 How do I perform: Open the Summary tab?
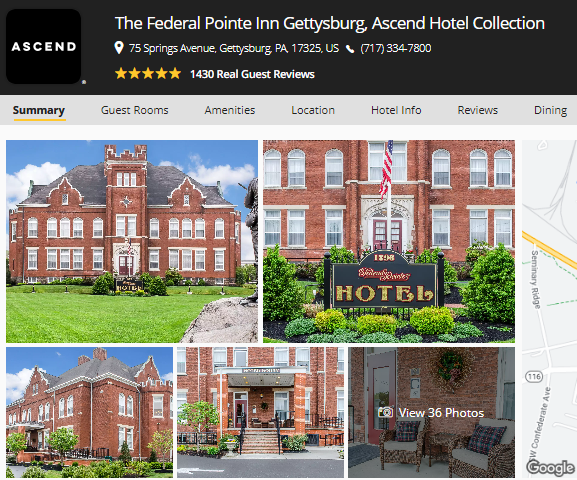coord(39,110)
